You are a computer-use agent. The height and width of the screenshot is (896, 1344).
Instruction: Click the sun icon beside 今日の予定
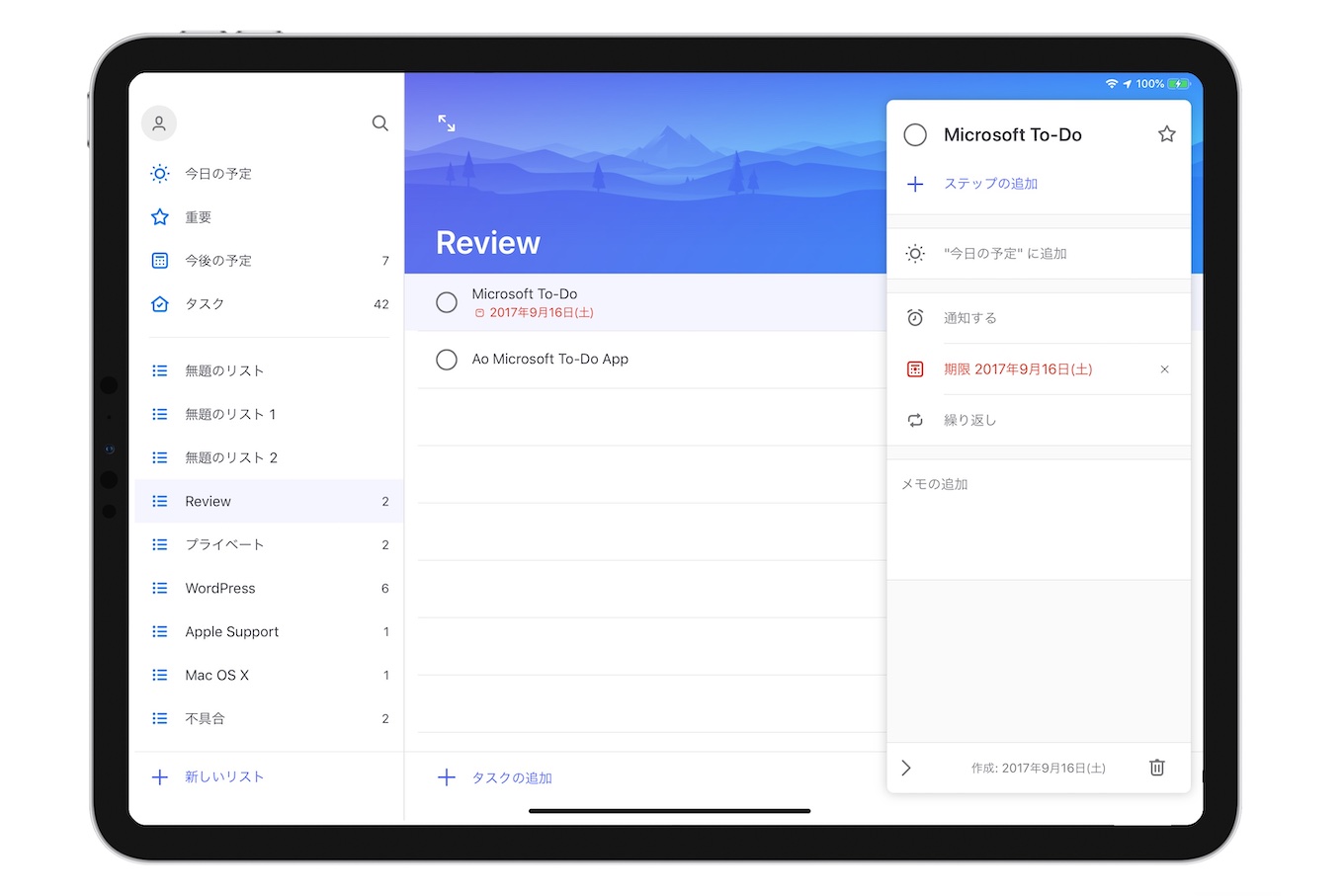pos(160,174)
